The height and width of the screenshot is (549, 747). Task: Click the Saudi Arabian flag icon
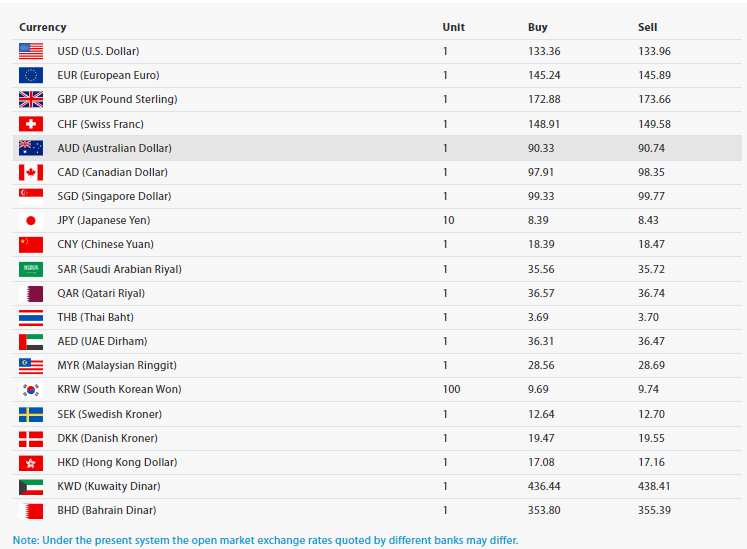pyautogui.click(x=31, y=269)
